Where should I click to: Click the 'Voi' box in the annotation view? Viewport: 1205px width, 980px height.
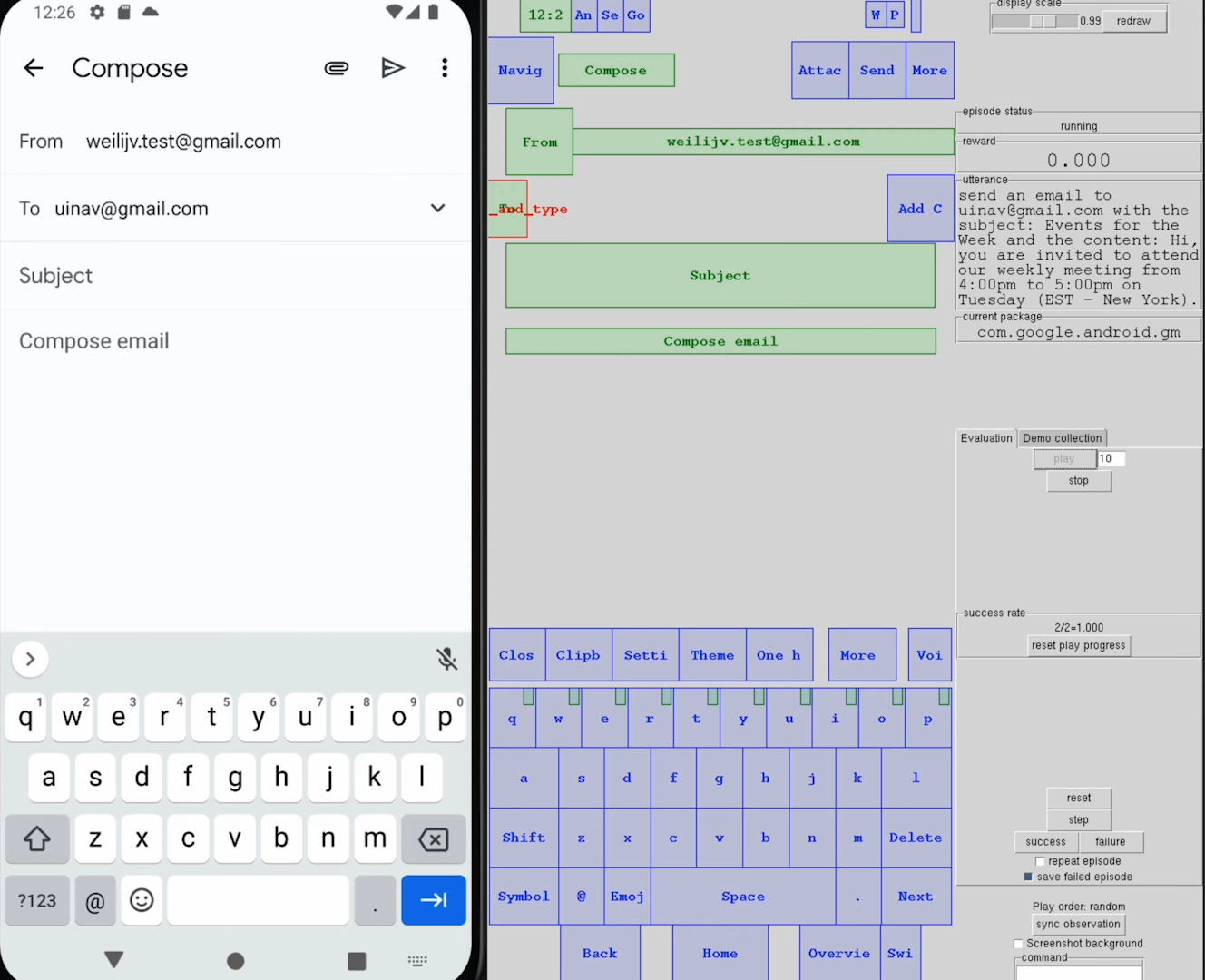point(929,654)
